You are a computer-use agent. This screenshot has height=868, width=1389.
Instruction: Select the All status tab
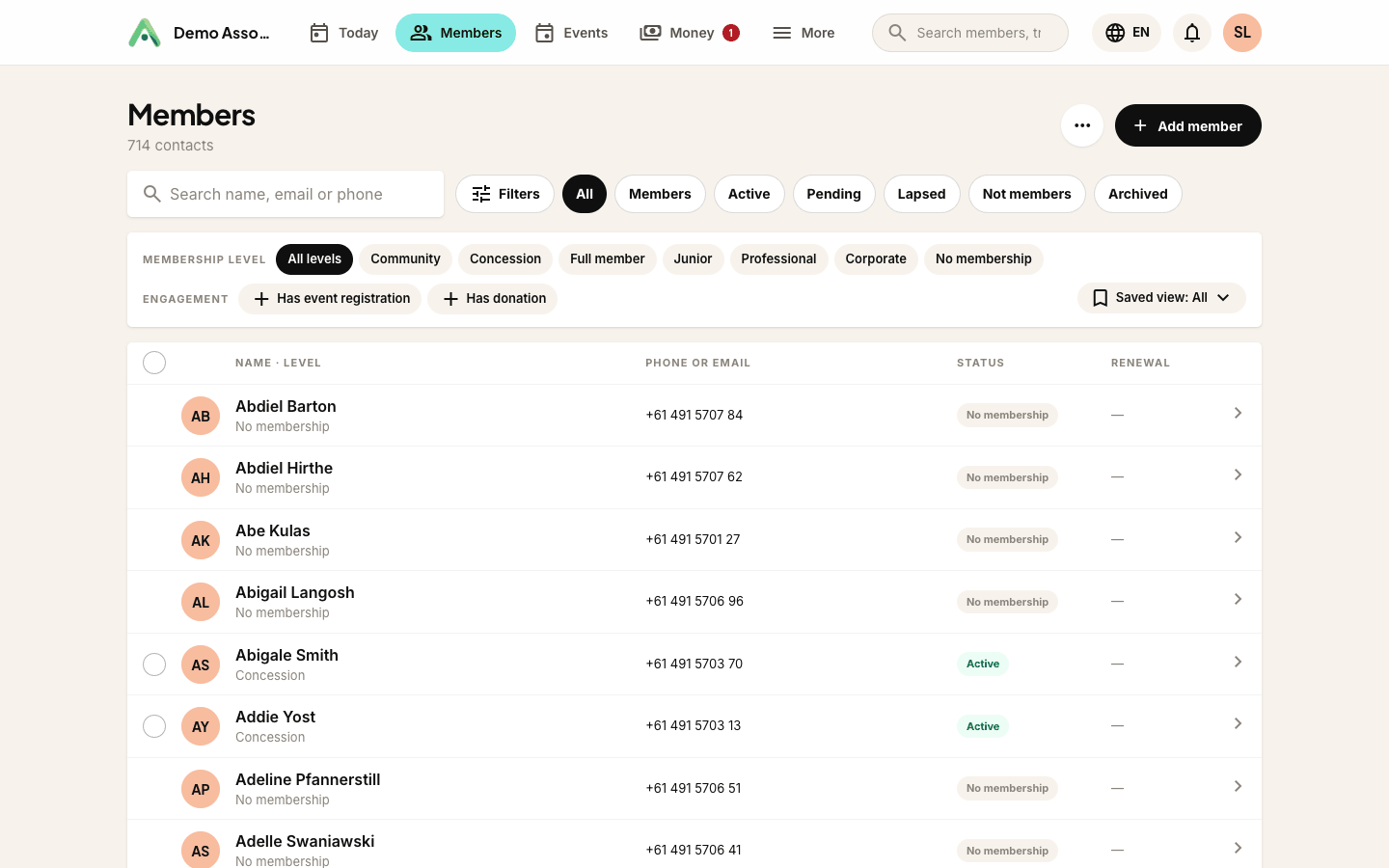coord(585,194)
